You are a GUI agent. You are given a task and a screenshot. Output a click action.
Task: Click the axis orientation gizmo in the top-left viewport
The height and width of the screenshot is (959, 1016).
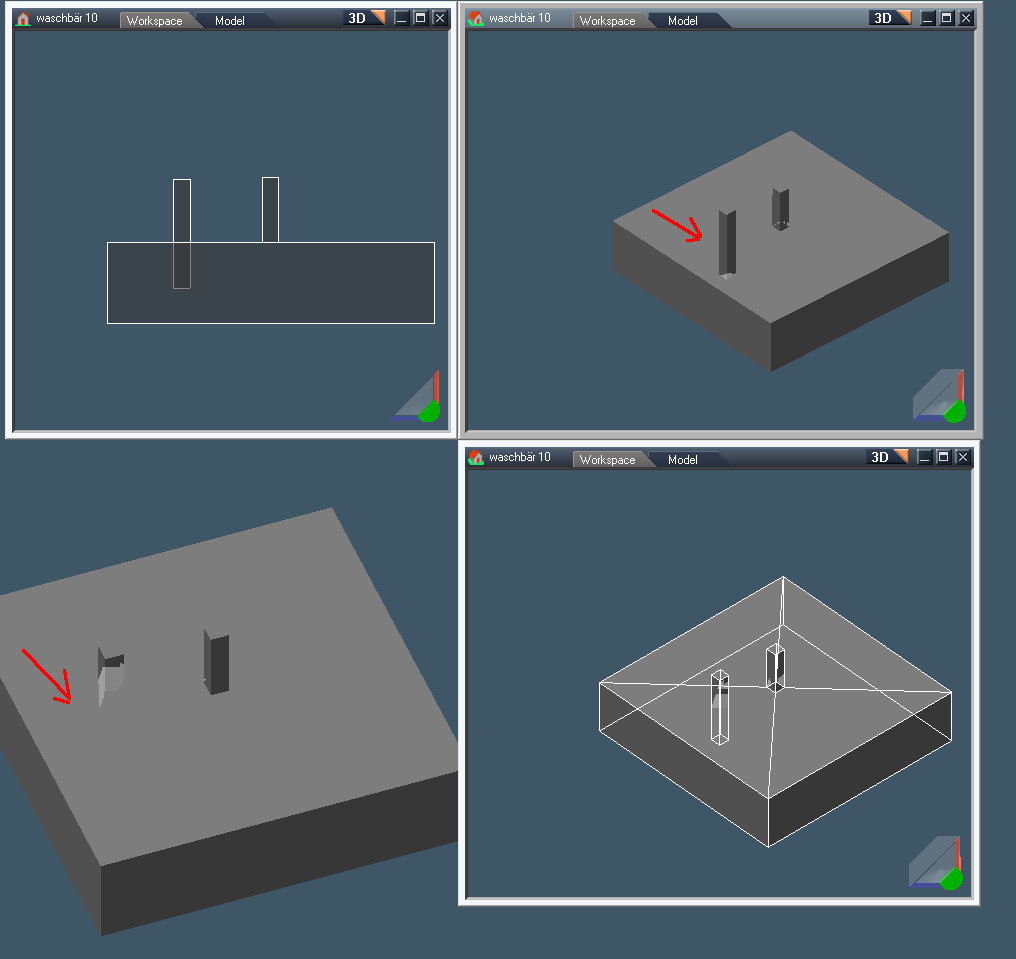pos(421,399)
